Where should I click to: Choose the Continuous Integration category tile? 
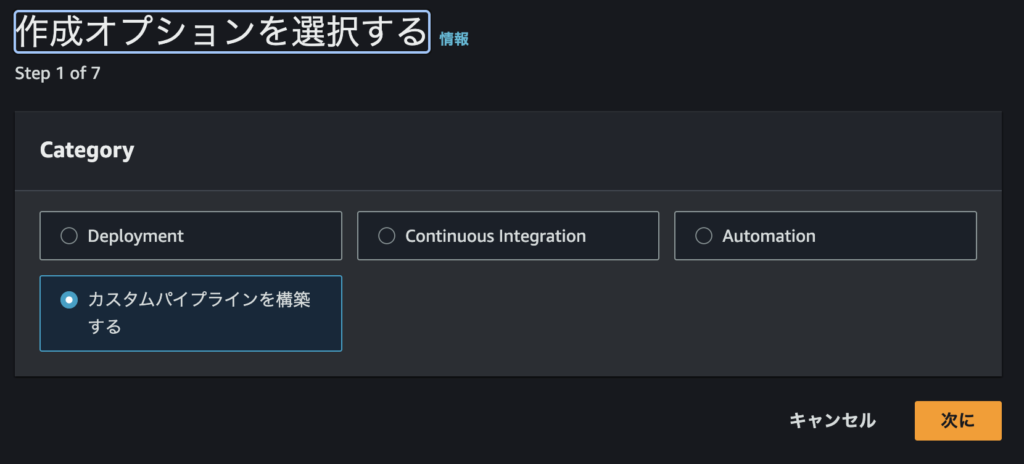[x=508, y=235]
